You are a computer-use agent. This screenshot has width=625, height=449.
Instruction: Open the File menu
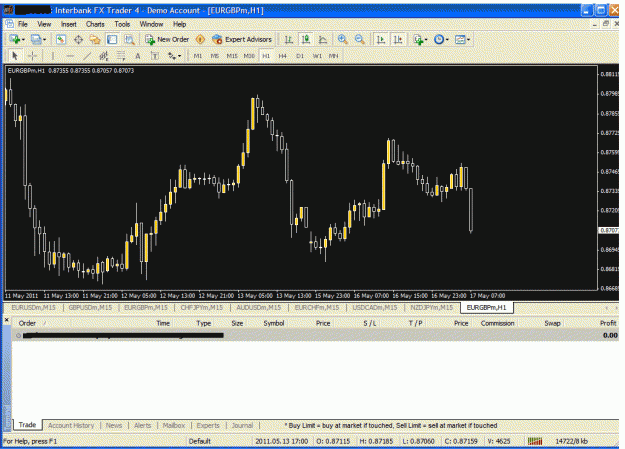pos(23,24)
